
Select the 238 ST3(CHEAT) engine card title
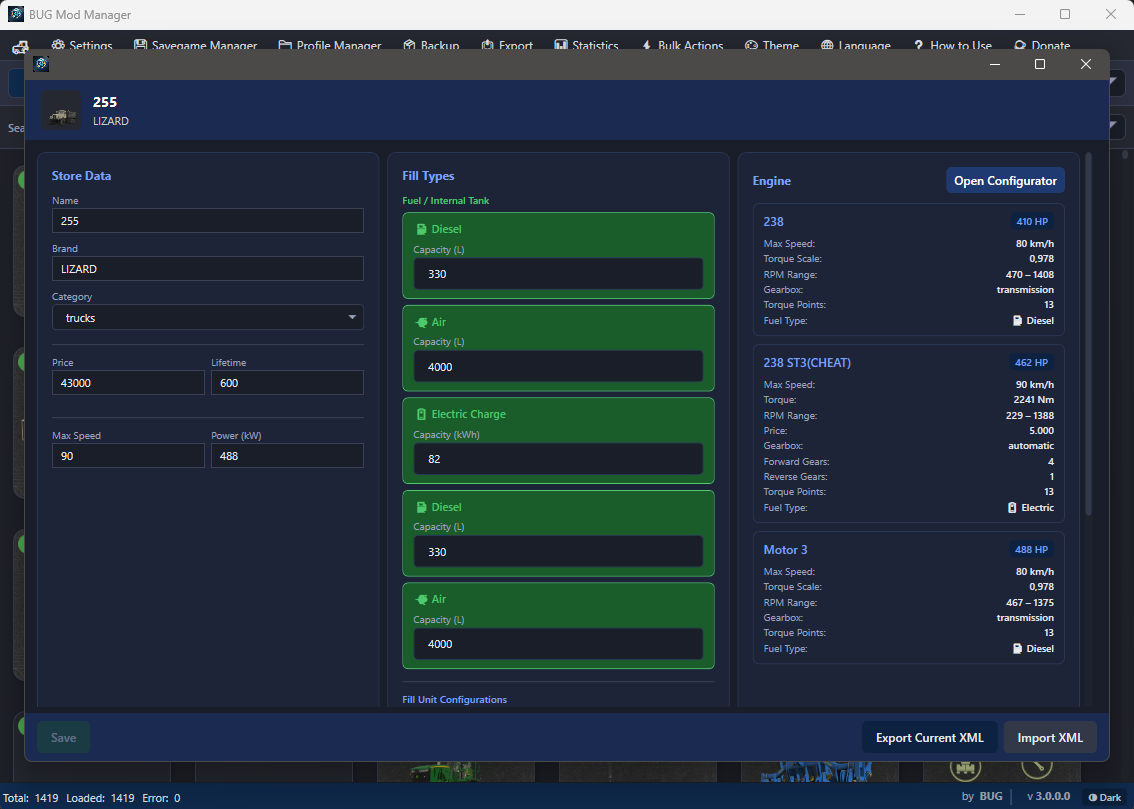(806, 363)
